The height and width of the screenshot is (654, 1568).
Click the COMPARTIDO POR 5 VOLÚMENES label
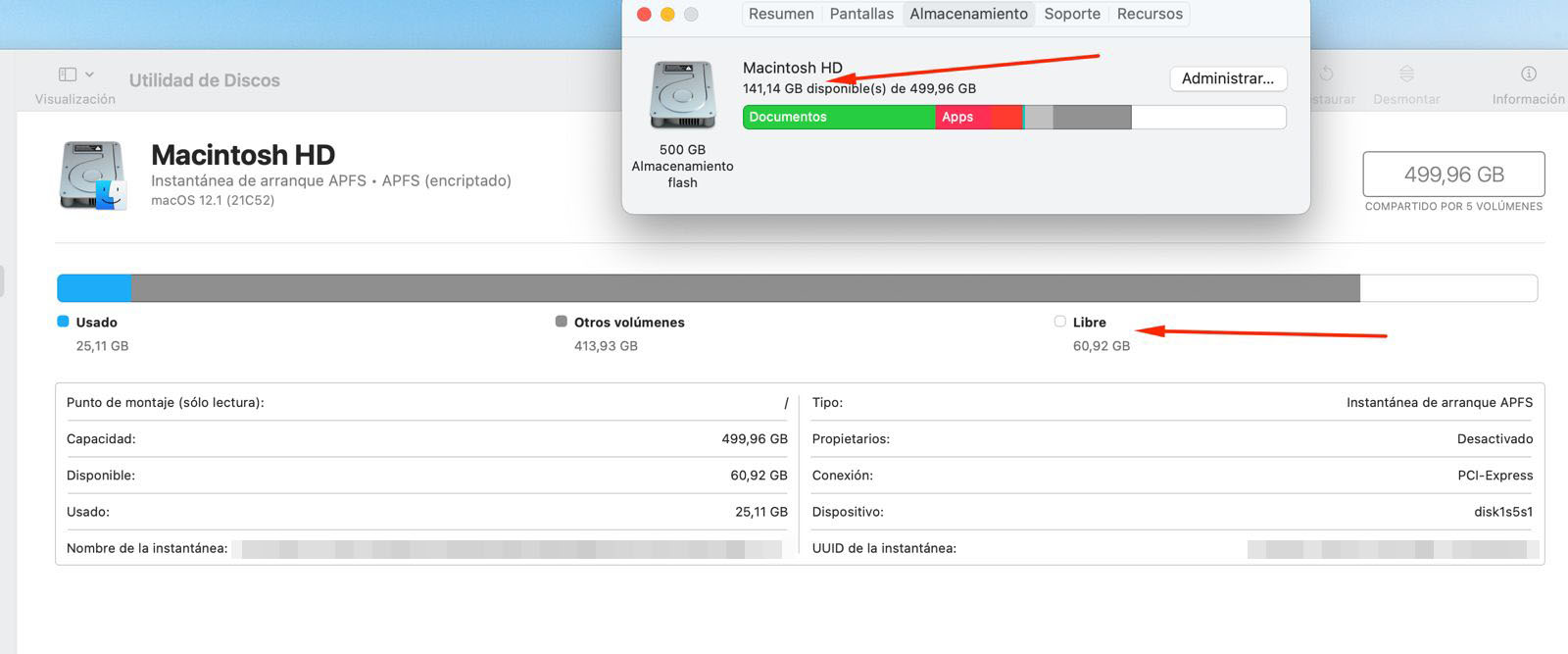(x=1453, y=206)
